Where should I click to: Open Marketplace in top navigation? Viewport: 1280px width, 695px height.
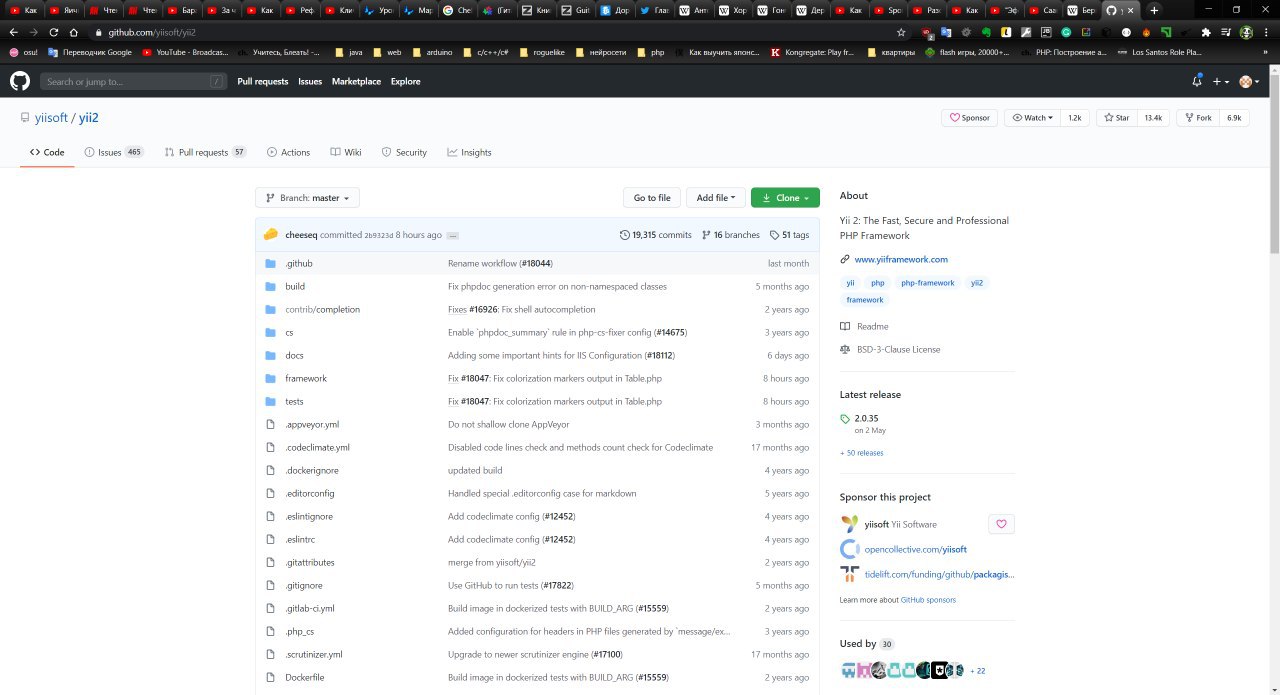click(x=356, y=81)
